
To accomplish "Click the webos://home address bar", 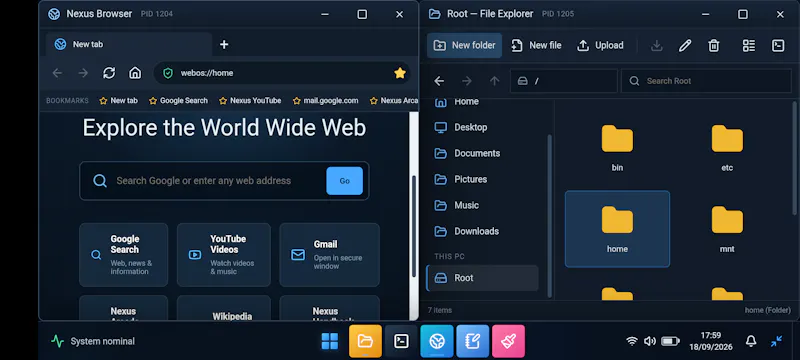I will coord(282,73).
